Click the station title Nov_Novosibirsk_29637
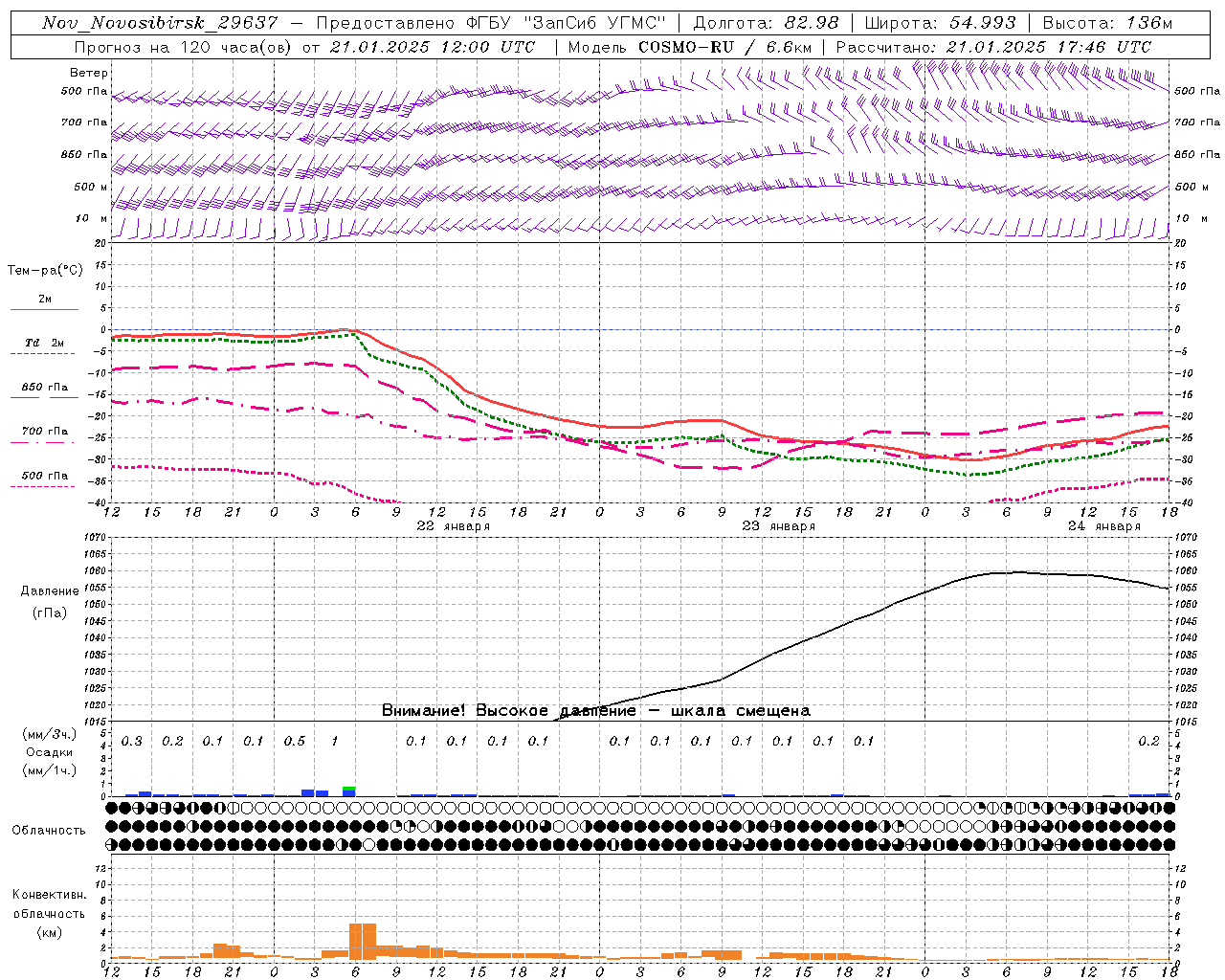The width and height of the screenshot is (1225, 980). tap(160, 23)
